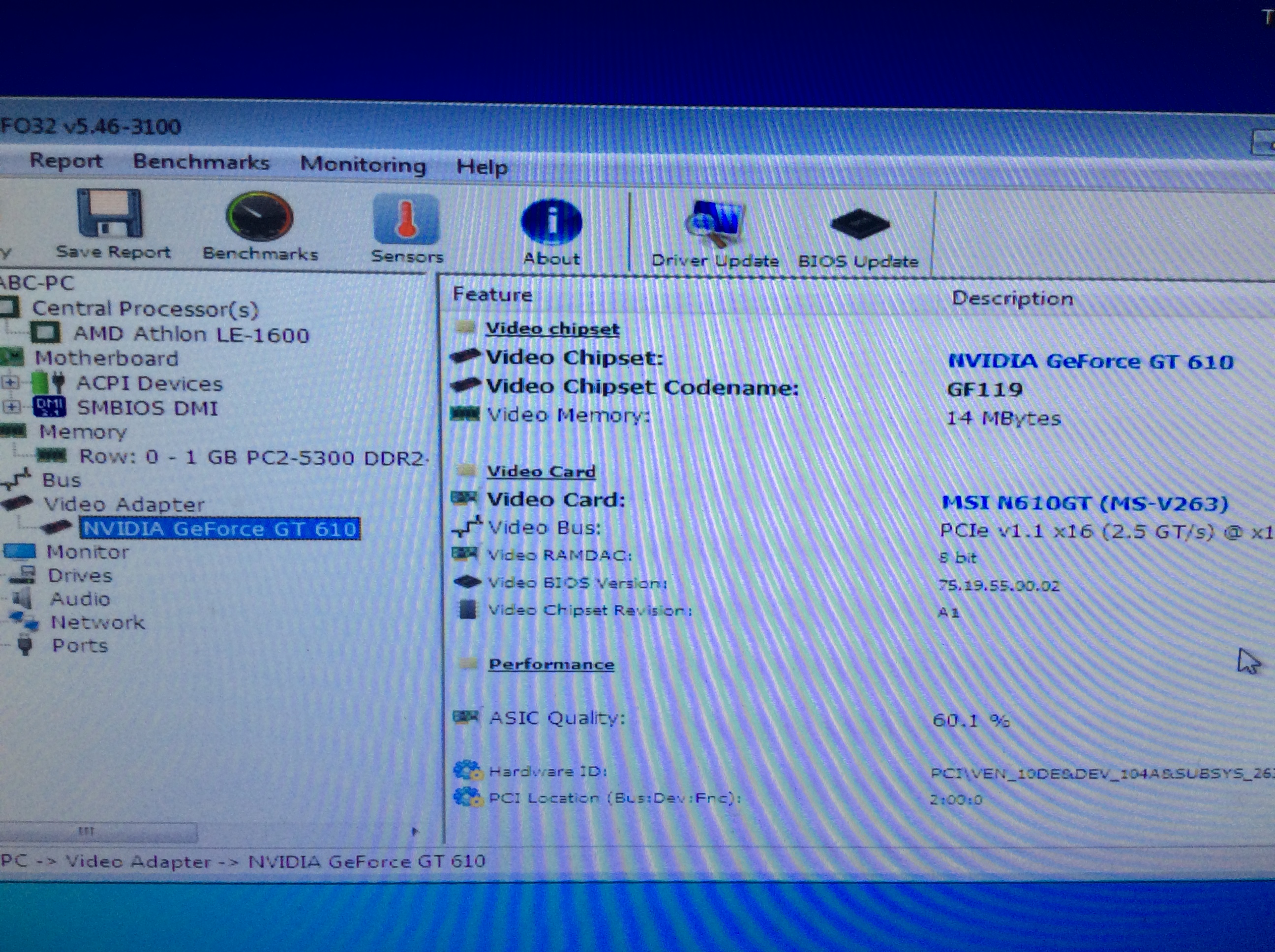Select NVIDIA GeForce GT 610 tree item
Image resolution: width=1275 pixels, height=952 pixels.
[219, 529]
